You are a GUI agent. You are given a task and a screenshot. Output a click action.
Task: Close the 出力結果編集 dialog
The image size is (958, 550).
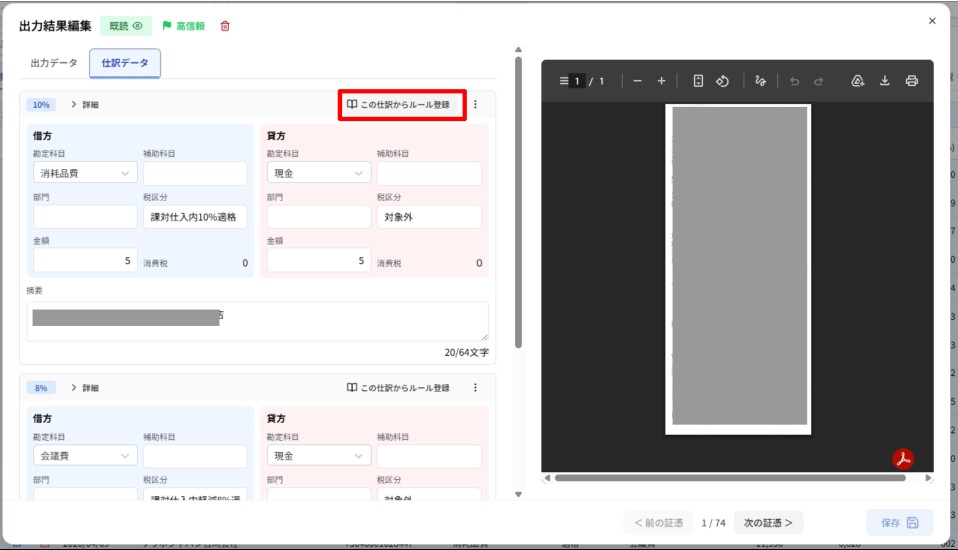pyautogui.click(x=932, y=21)
